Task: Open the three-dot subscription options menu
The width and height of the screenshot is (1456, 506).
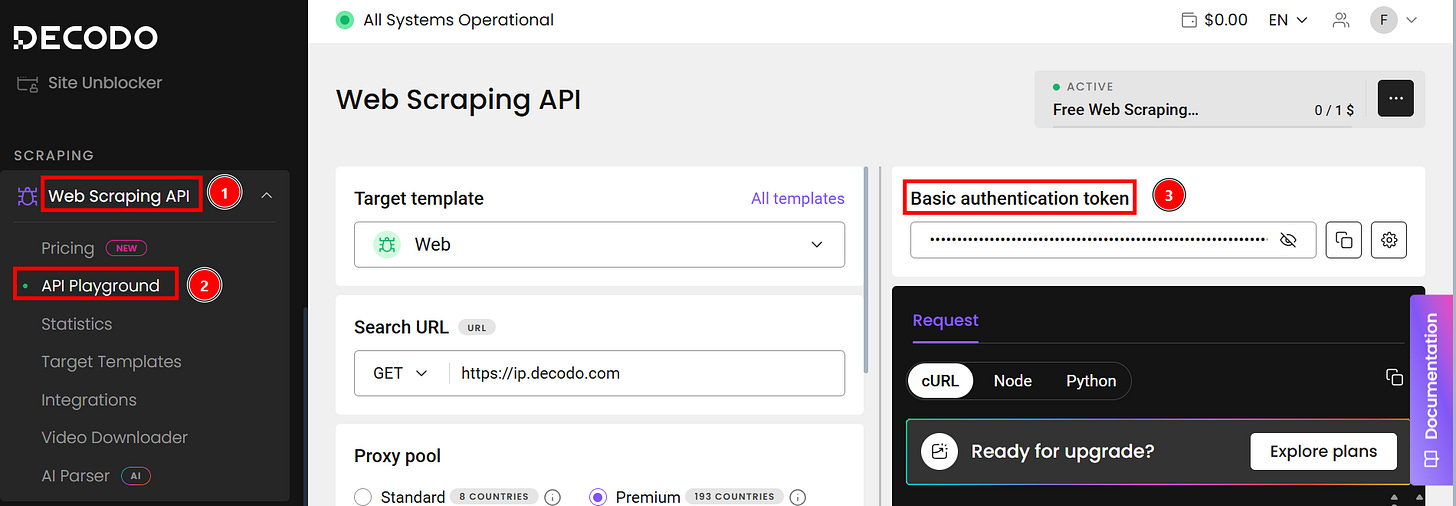Action: (1396, 98)
